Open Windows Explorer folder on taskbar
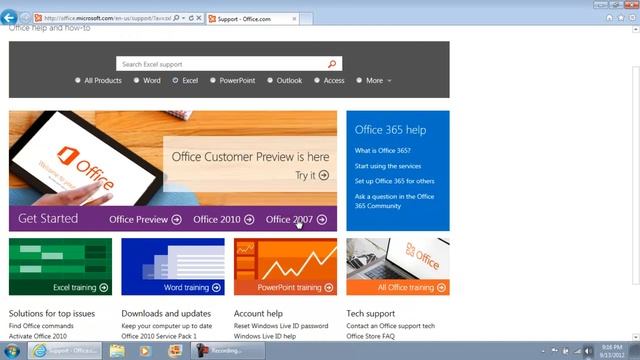 click(x=117, y=351)
